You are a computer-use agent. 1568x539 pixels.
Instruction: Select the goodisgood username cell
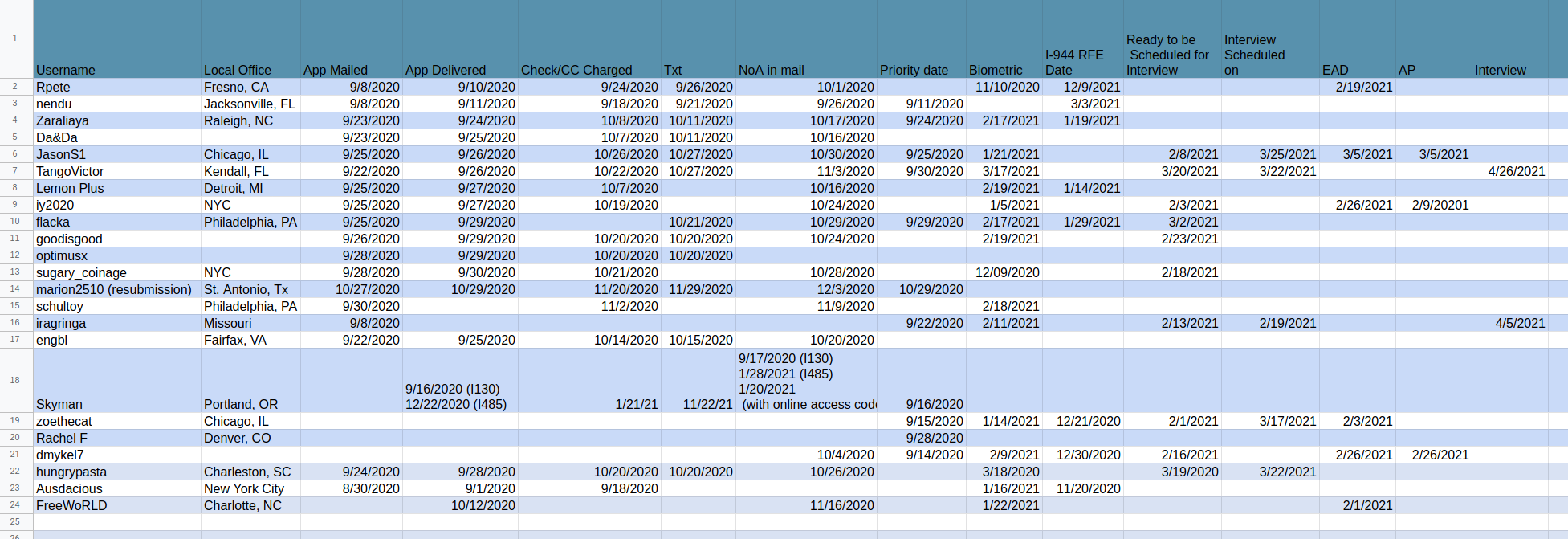pos(117,239)
